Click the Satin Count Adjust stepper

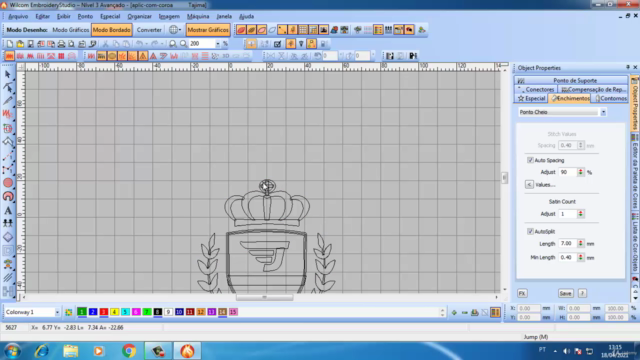click(x=580, y=214)
